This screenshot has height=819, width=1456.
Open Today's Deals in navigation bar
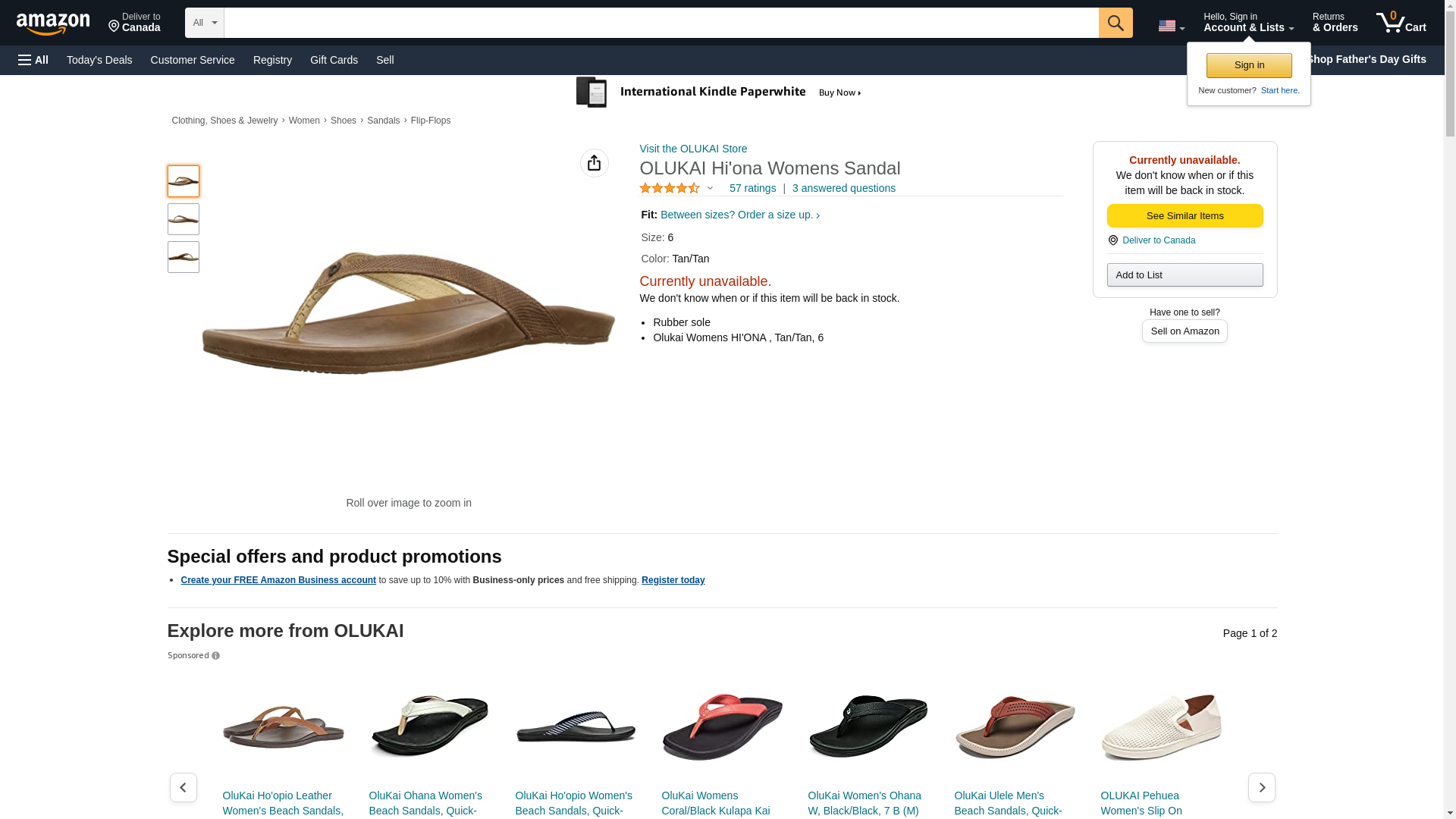(99, 60)
